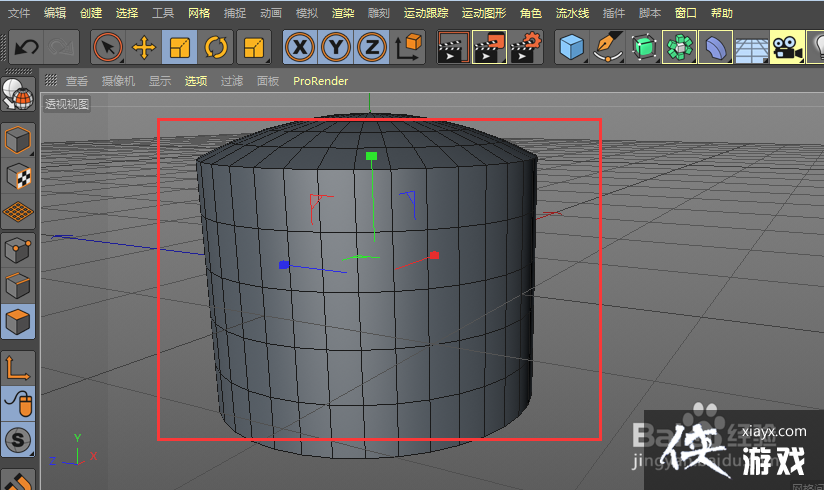824x490 pixels.
Task: Open the 运动图形 menu
Action: point(483,13)
